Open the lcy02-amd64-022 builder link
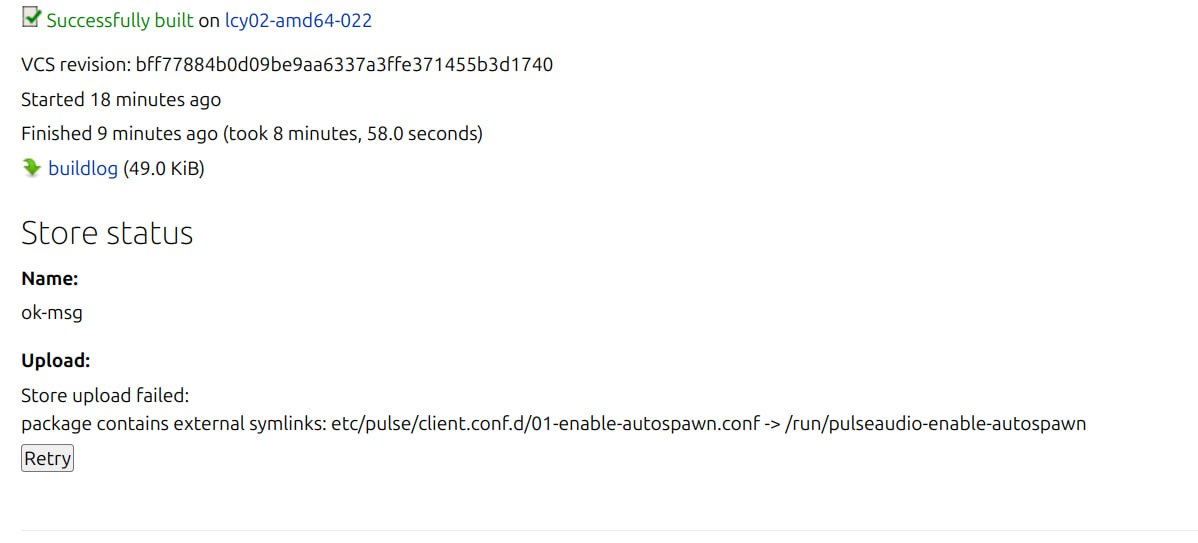Image resolution: width=1198 pixels, height=543 pixels. coord(298,20)
